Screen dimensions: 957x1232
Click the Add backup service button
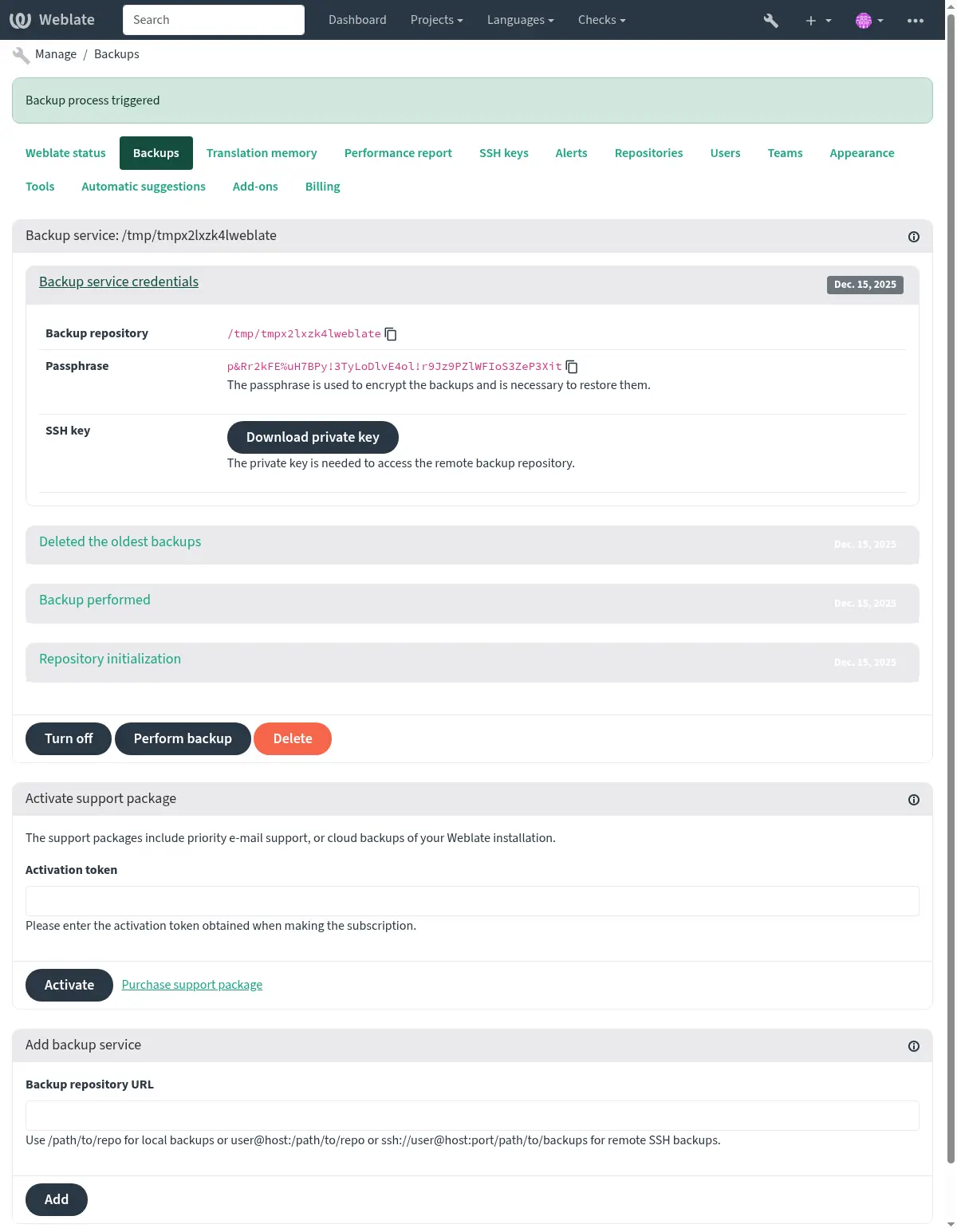(57, 1199)
